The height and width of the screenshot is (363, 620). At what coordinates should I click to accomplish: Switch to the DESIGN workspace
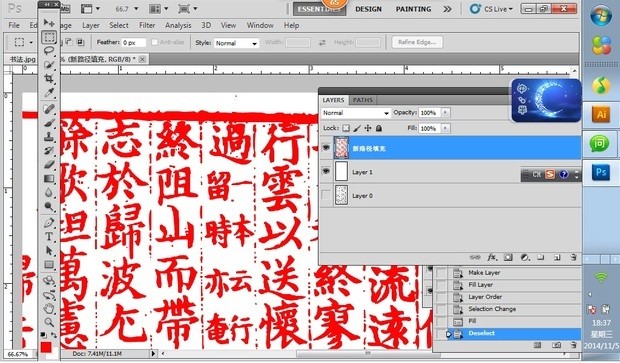369,9
